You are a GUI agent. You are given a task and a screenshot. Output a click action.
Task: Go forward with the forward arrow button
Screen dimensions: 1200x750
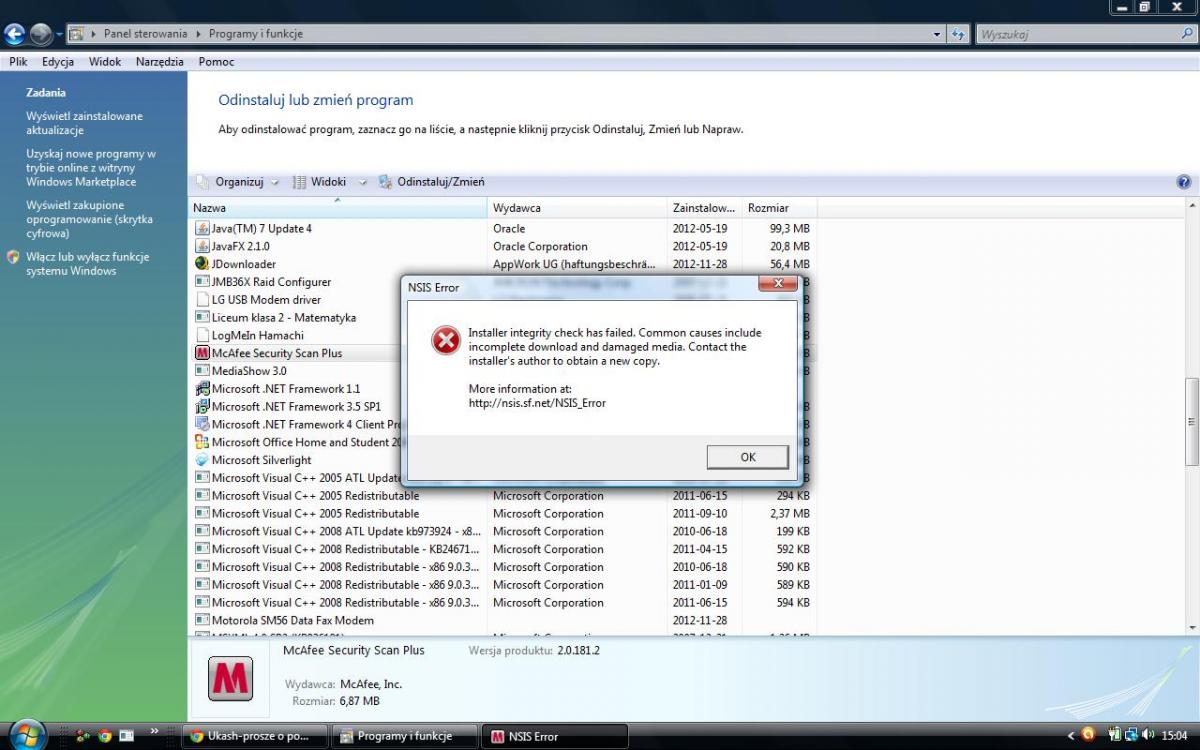click(x=40, y=34)
